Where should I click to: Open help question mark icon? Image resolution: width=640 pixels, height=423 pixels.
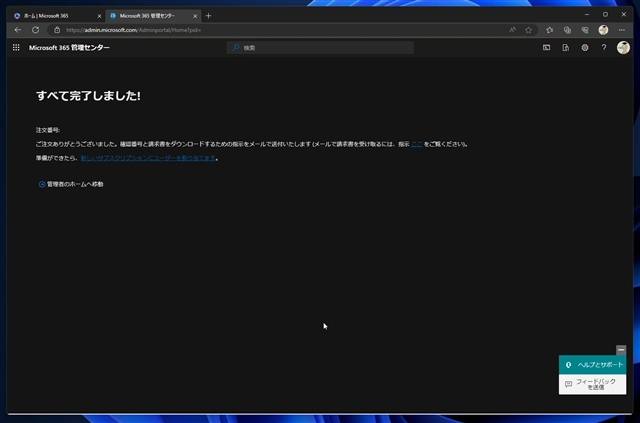pos(604,48)
